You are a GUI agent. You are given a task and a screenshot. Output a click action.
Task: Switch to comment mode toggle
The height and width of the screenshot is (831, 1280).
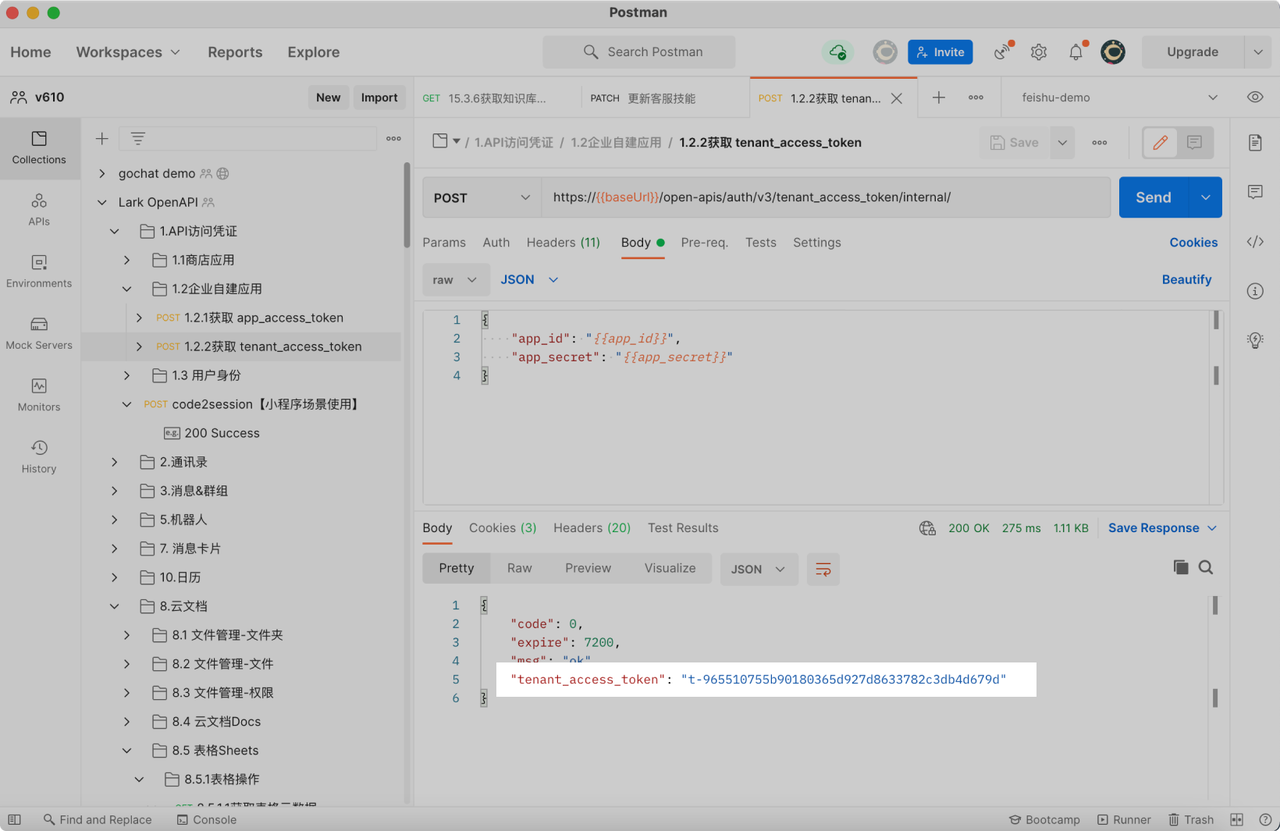pyautogui.click(x=1194, y=143)
